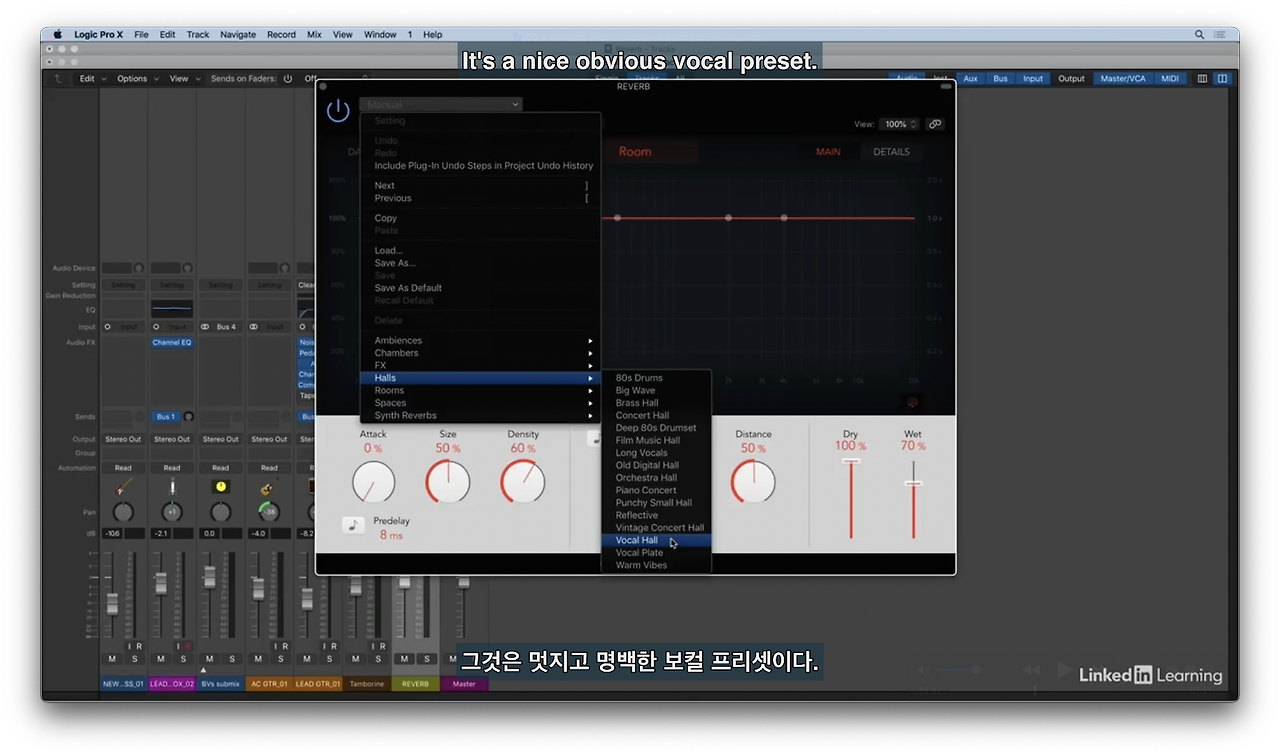Toggle the Aux channel filter button
1280x756 pixels.
tap(970, 78)
